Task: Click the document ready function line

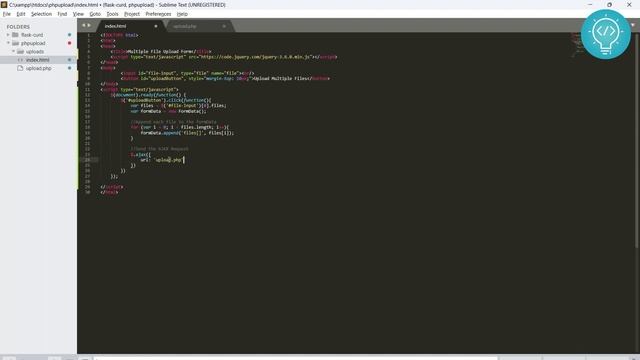Action: click(148, 95)
